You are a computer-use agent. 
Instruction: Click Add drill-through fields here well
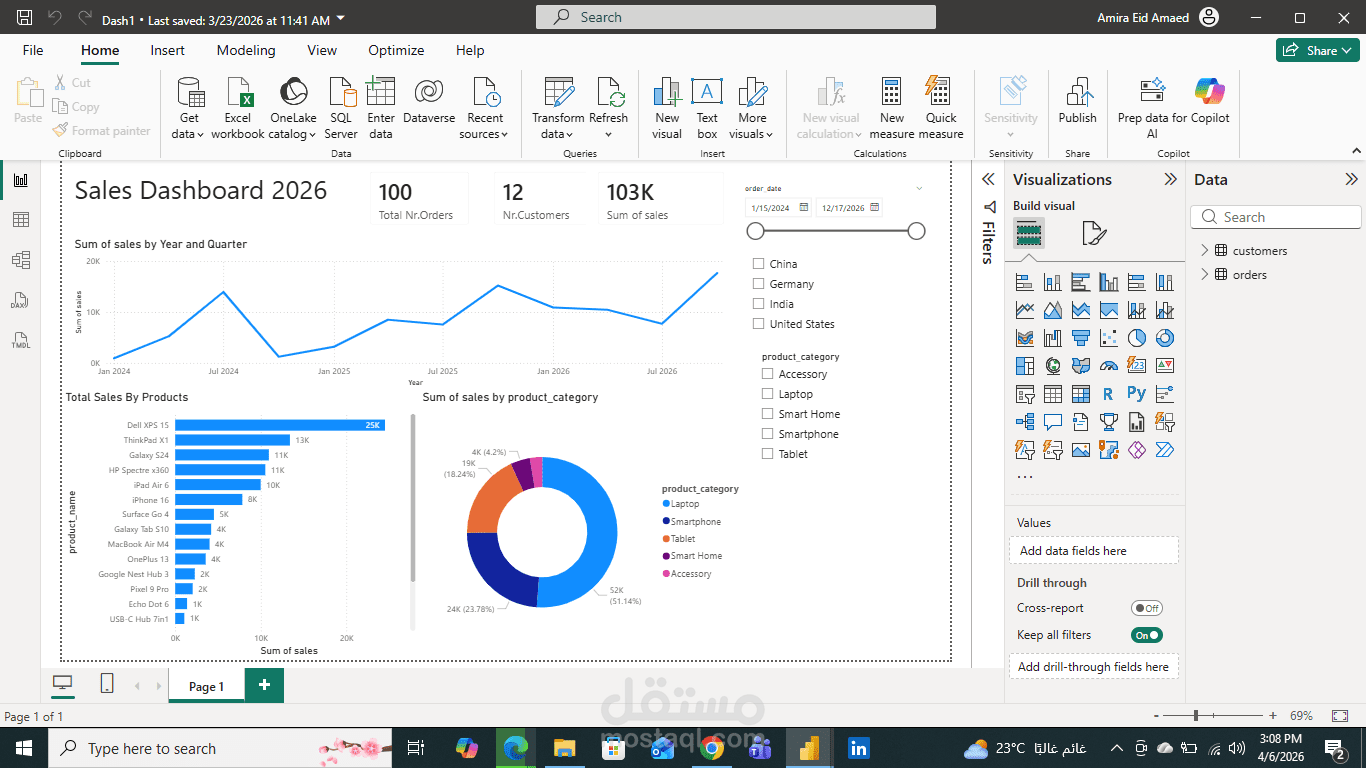(1093, 667)
